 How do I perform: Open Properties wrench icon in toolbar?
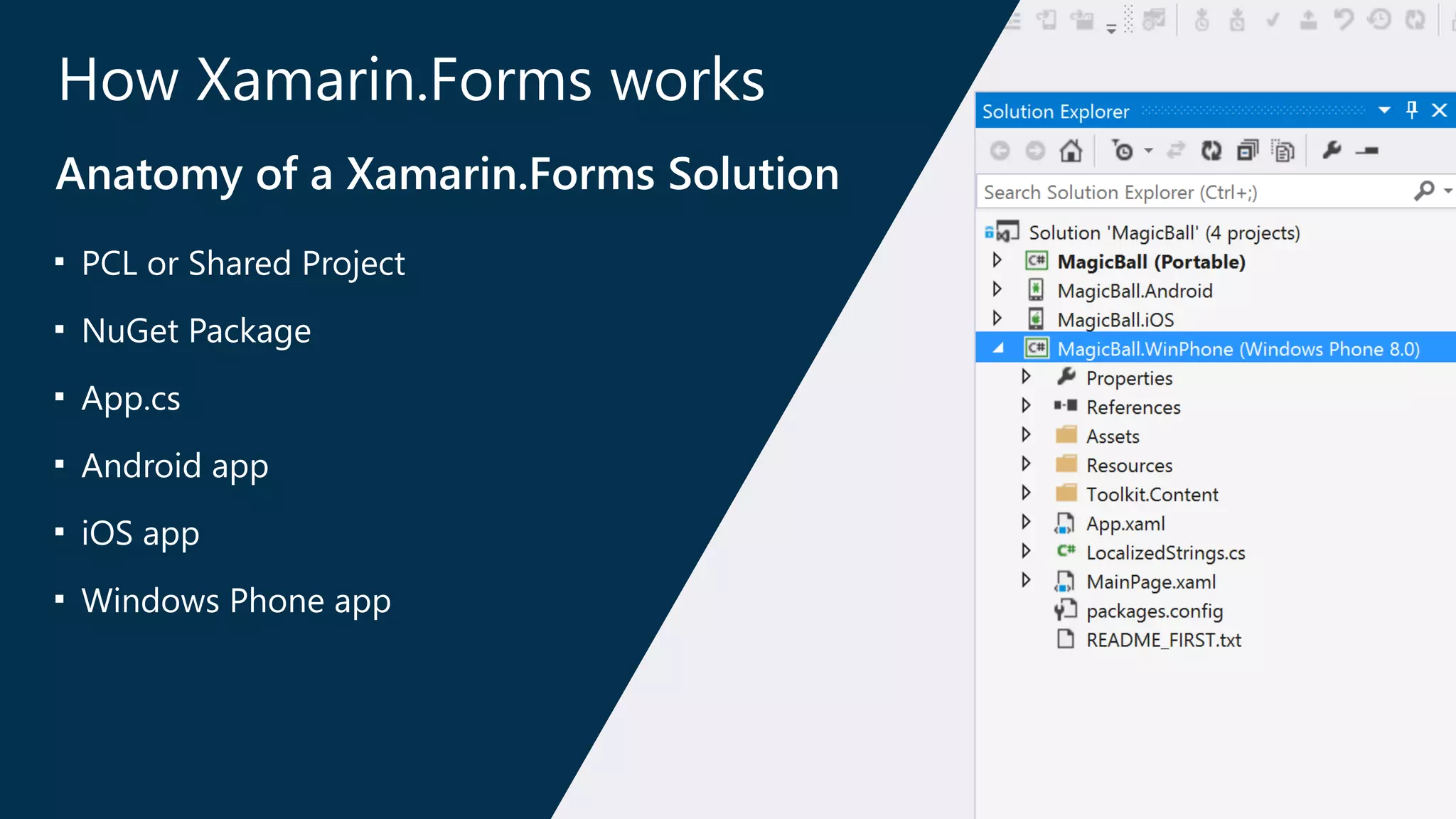pos(1332,150)
